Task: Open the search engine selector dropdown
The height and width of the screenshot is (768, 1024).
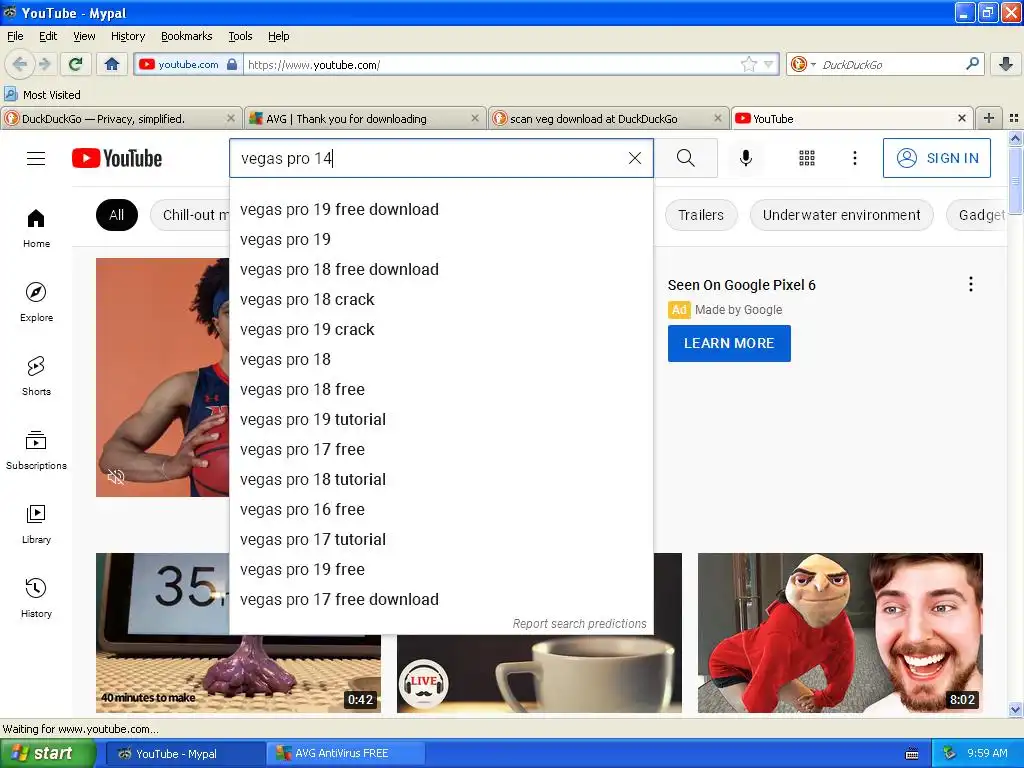Action: (x=804, y=64)
